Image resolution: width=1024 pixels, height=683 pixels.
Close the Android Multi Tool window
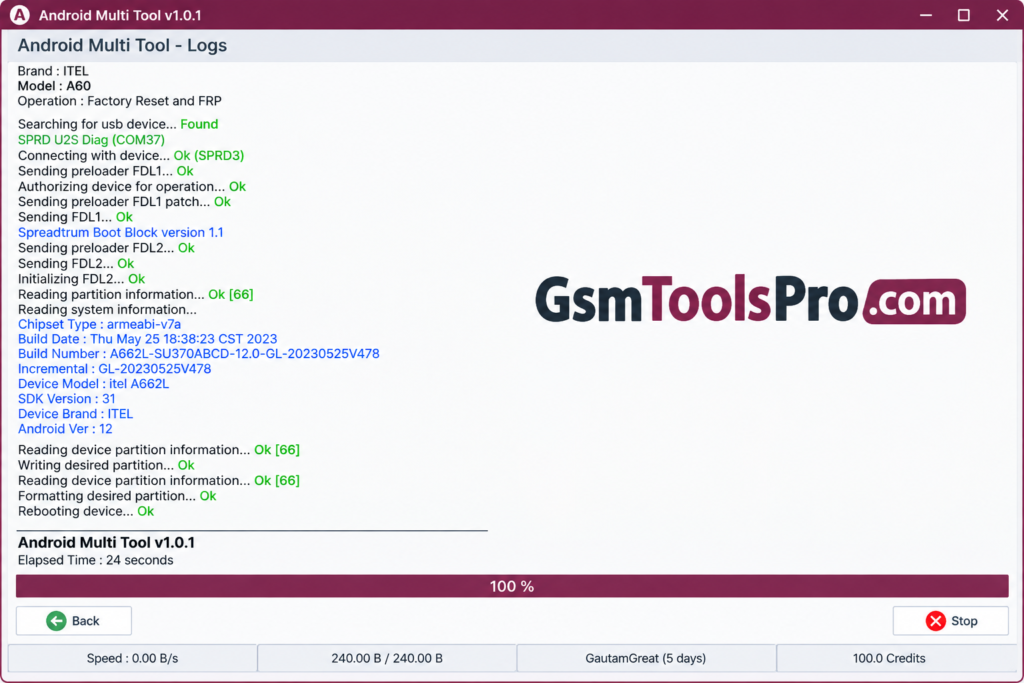pyautogui.click(x=1002, y=15)
